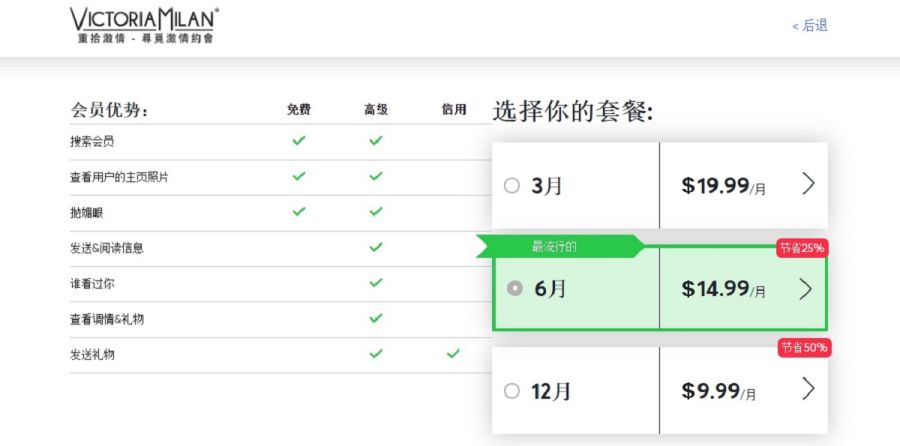
Task: Click the 后退 back link
Action: (810, 25)
